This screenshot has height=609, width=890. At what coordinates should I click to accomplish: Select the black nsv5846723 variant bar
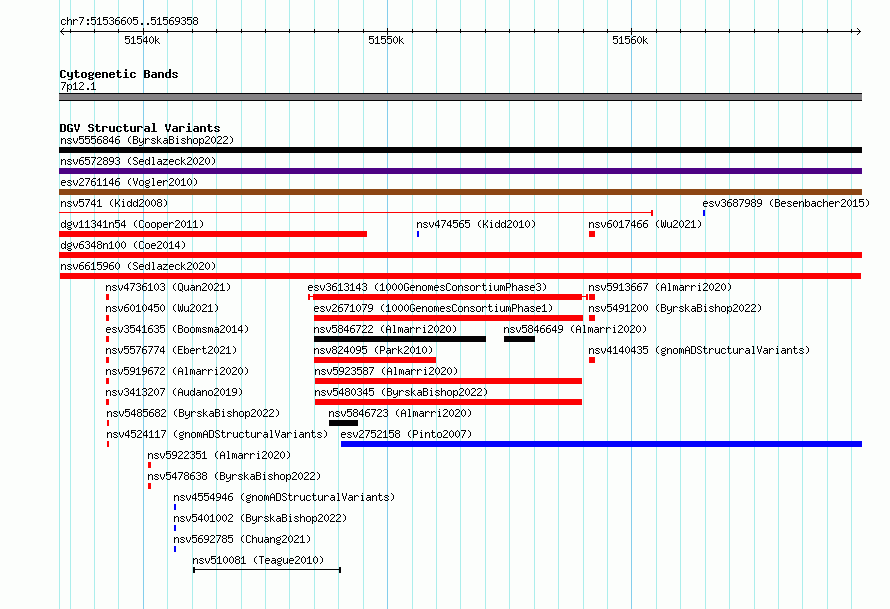[343, 423]
